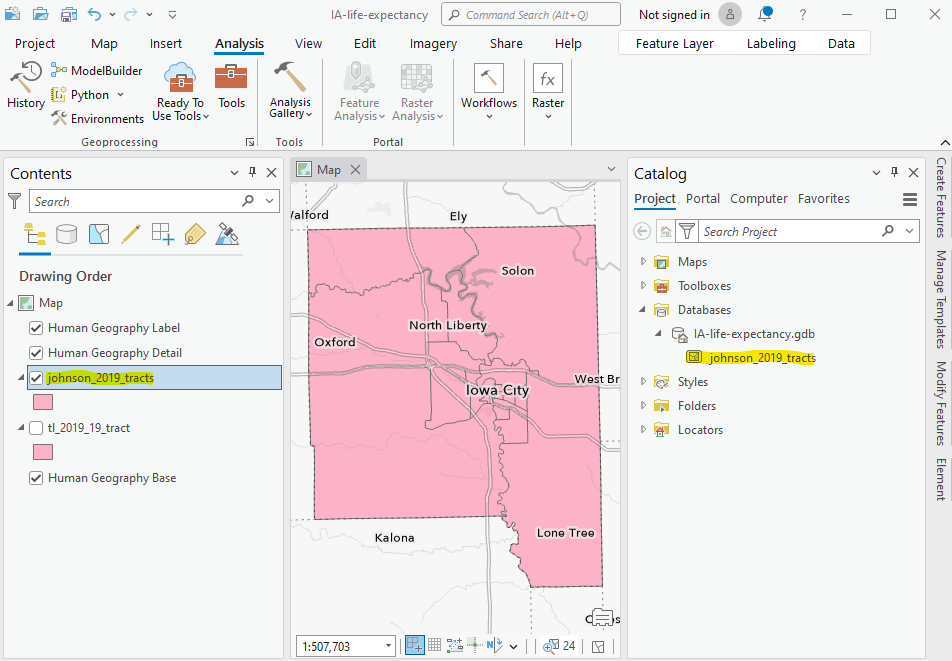Open Catalog Favorites tab
The height and width of the screenshot is (661, 952).
click(x=823, y=198)
